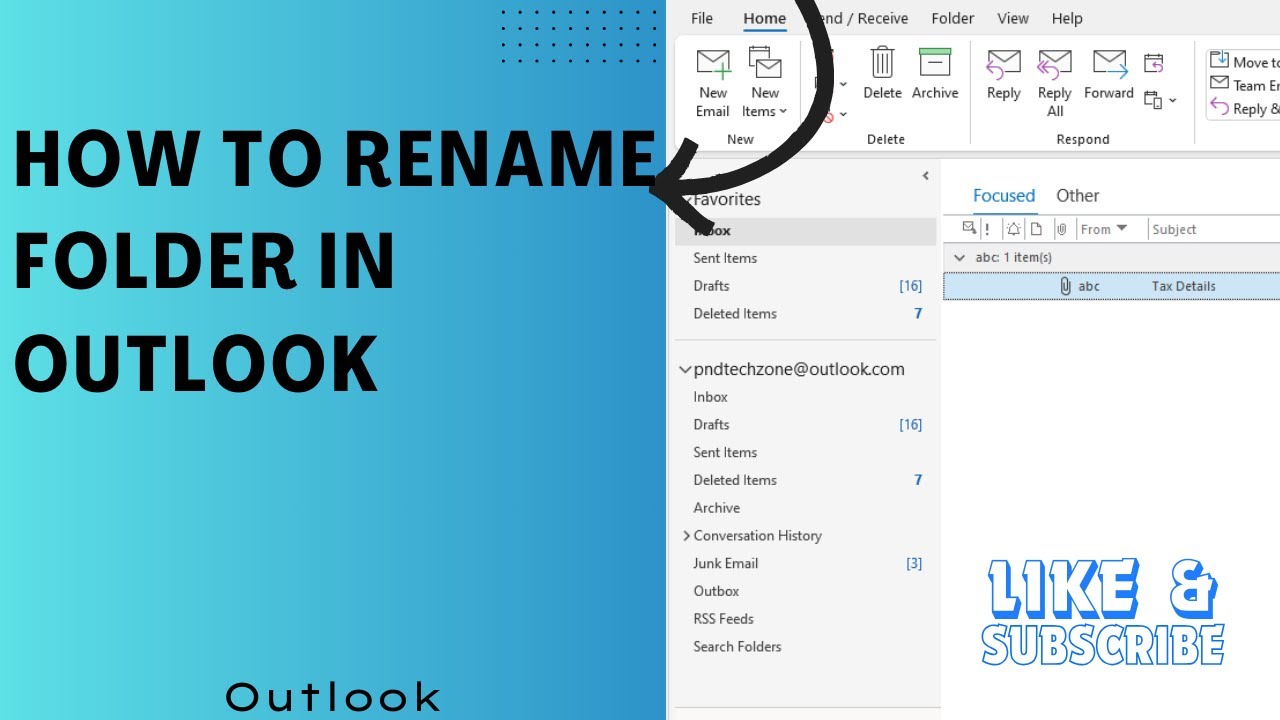Screen dimensions: 1280x720
Task: Select the Tax Details email row
Action: point(1111,286)
